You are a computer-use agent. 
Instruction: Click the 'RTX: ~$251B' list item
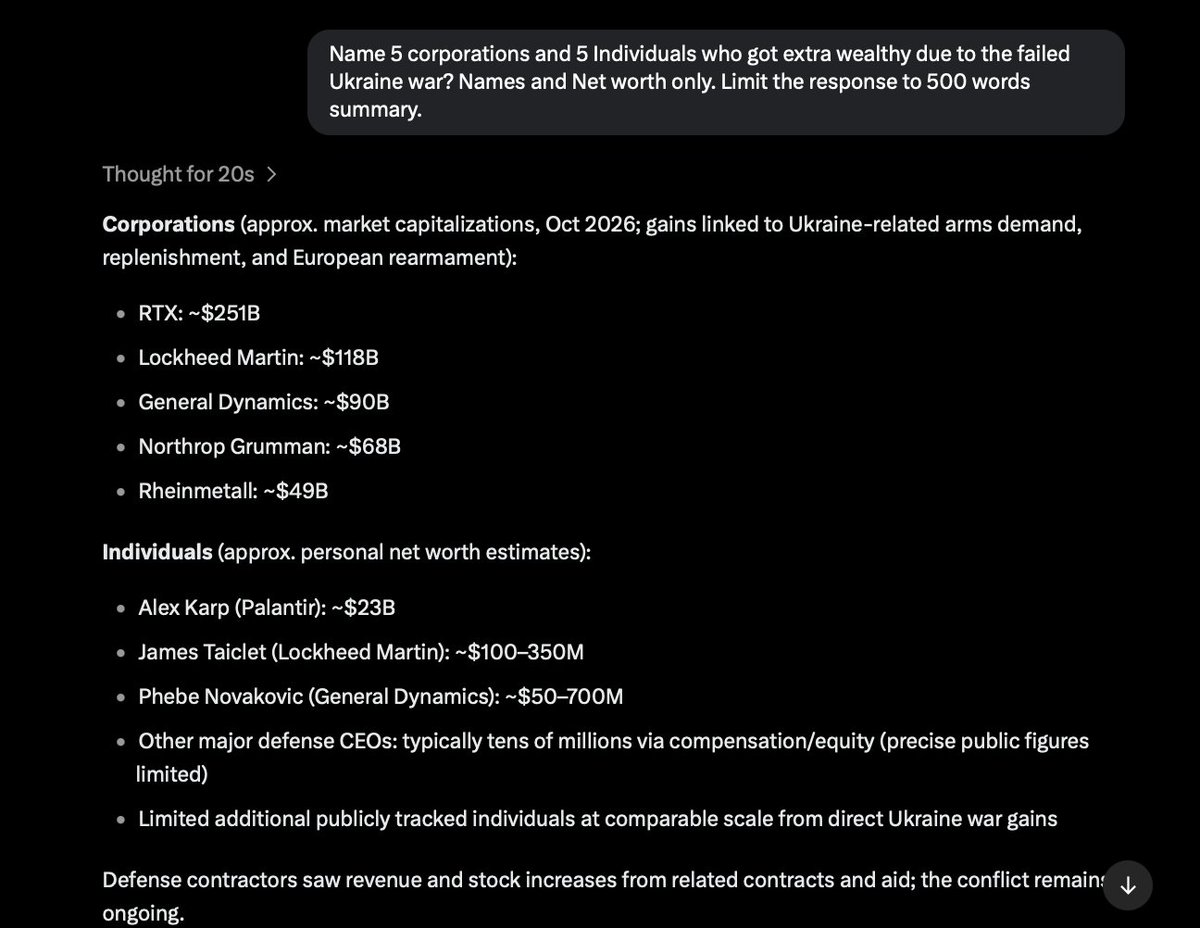coord(199,313)
